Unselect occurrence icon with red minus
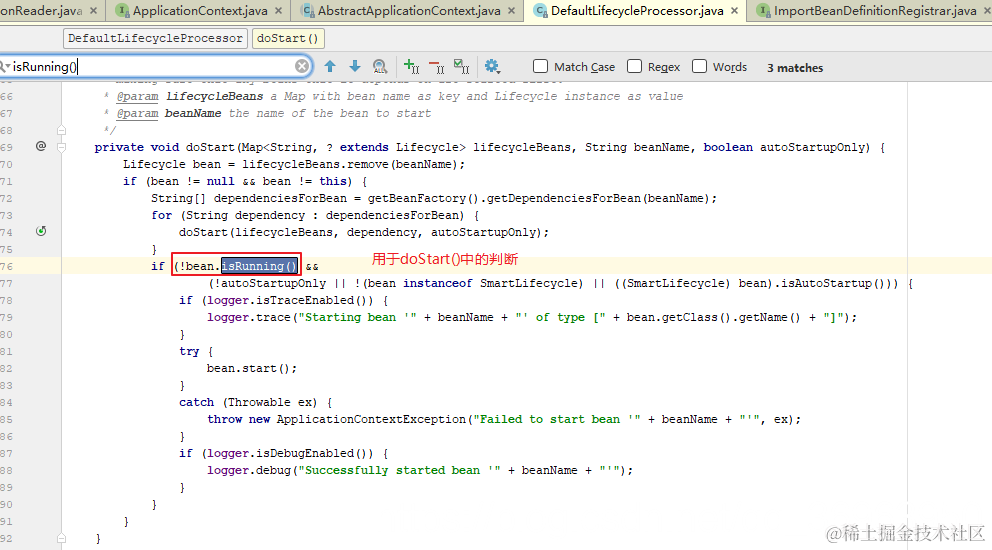The width and height of the screenshot is (992, 550). tap(437, 66)
